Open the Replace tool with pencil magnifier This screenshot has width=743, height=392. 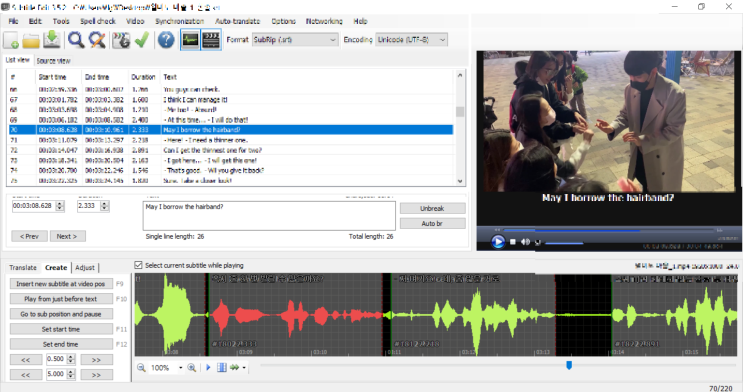(97, 40)
